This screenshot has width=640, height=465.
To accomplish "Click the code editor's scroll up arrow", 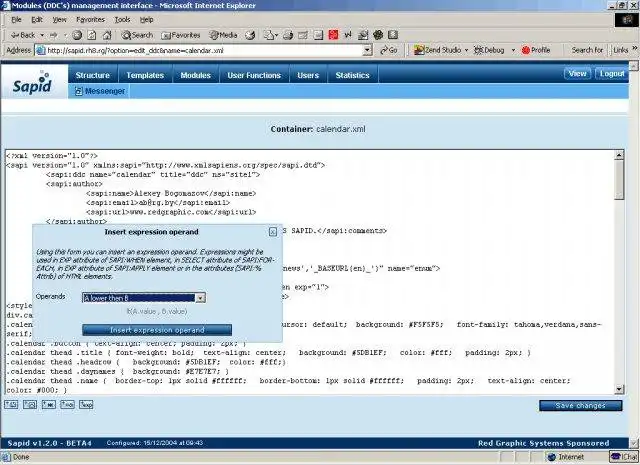I will (x=619, y=155).
